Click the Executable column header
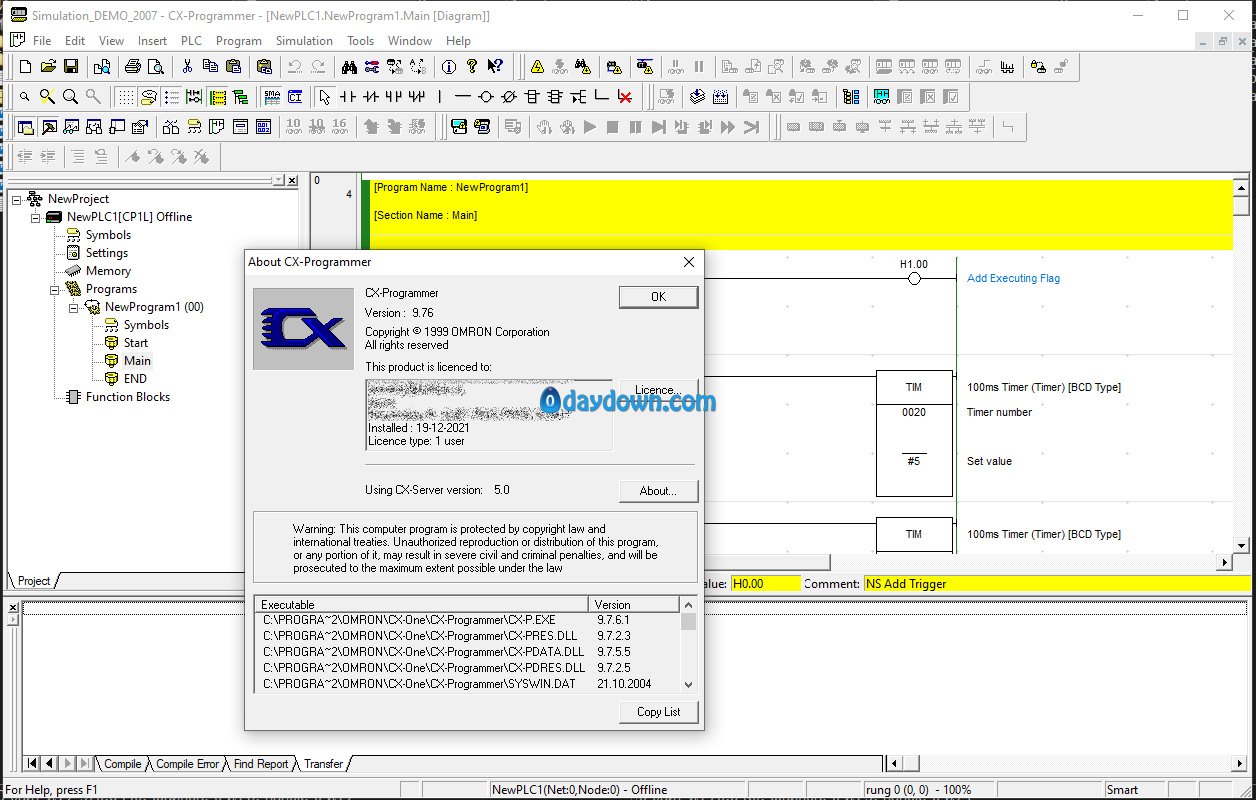 click(x=422, y=605)
